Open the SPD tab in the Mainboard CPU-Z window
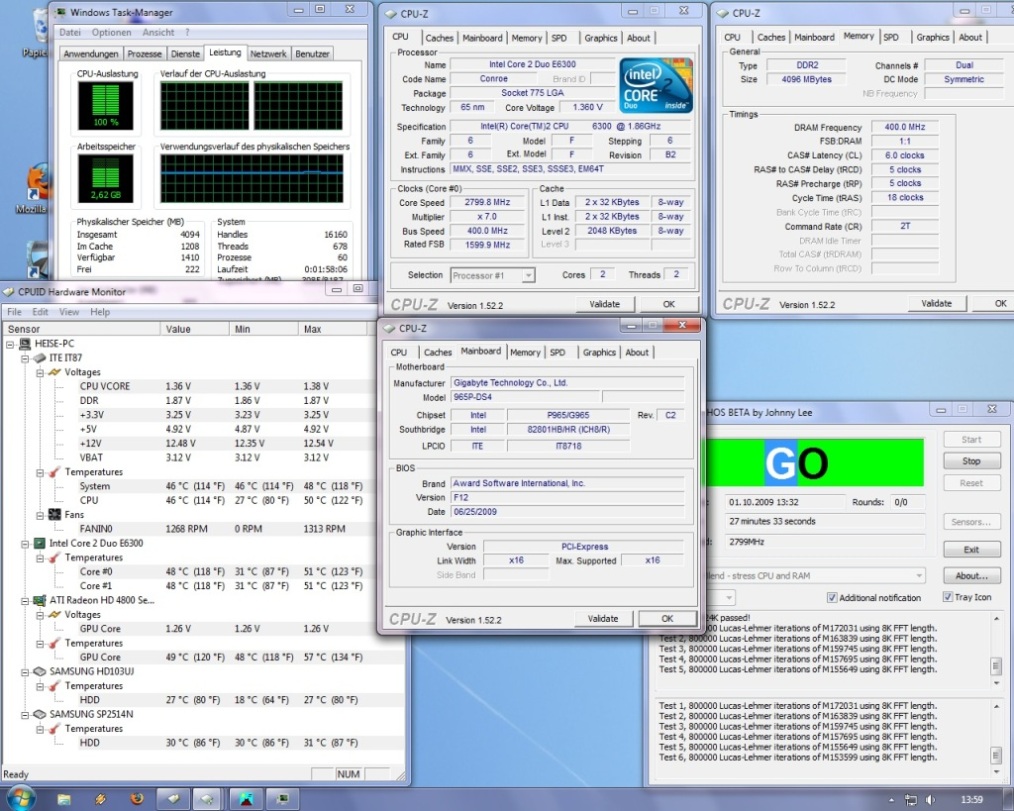Viewport: 1014px width, 811px height. (x=557, y=352)
